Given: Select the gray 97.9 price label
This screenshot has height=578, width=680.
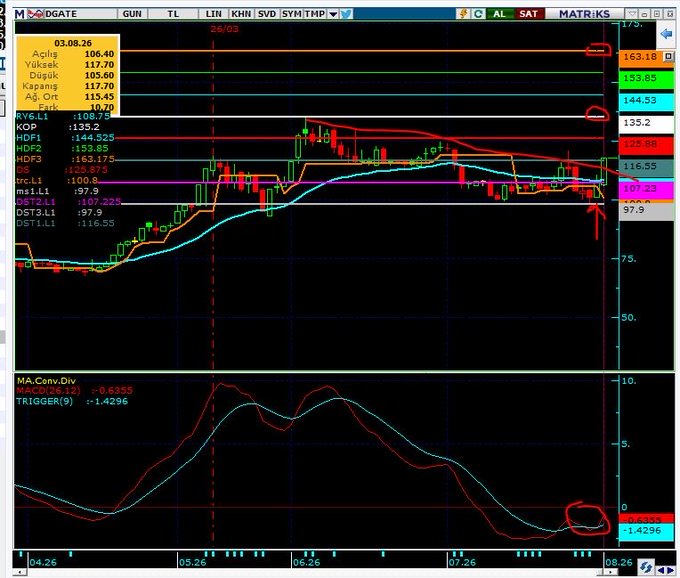Looking at the screenshot, I should [646, 211].
